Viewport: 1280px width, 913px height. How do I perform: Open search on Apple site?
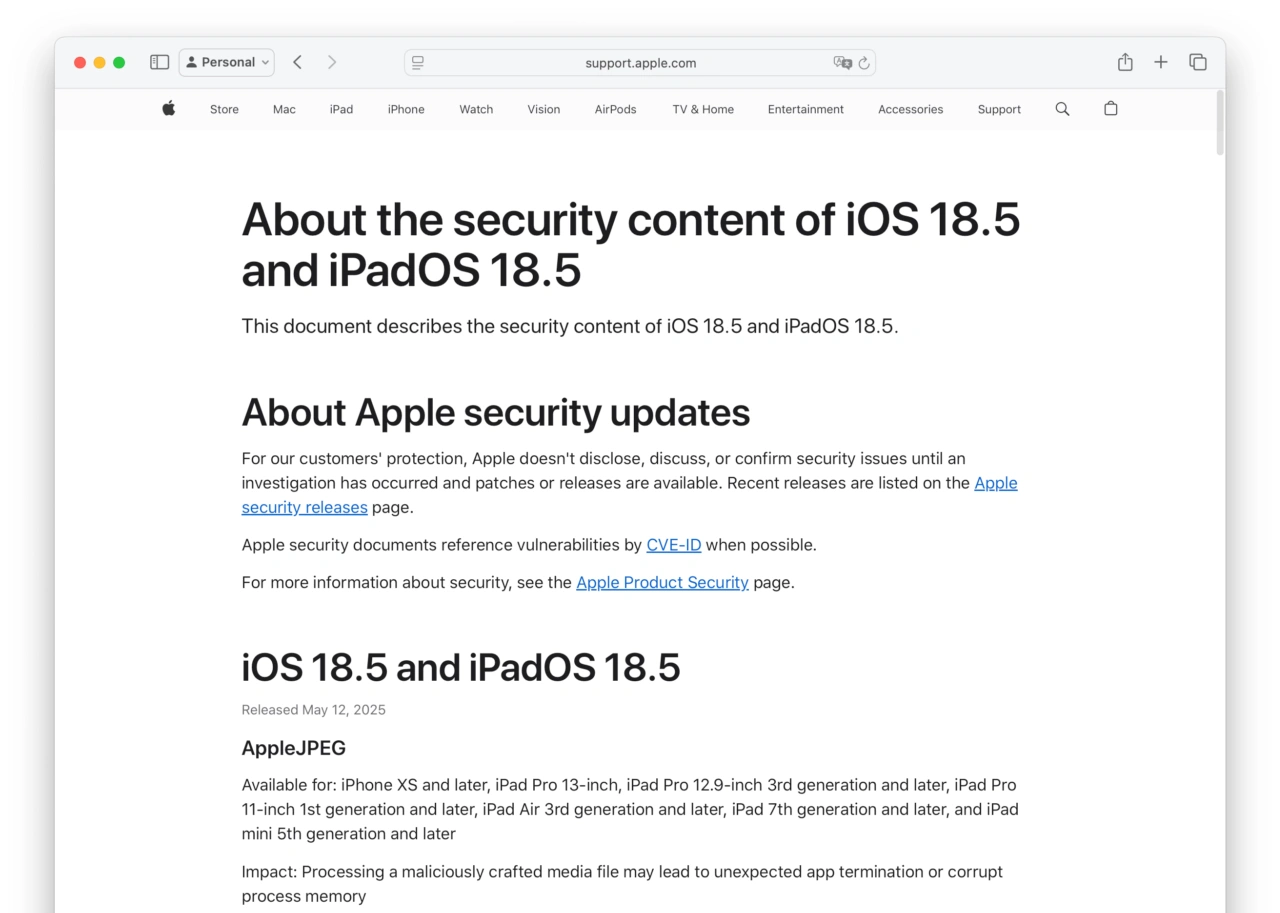click(x=1062, y=109)
